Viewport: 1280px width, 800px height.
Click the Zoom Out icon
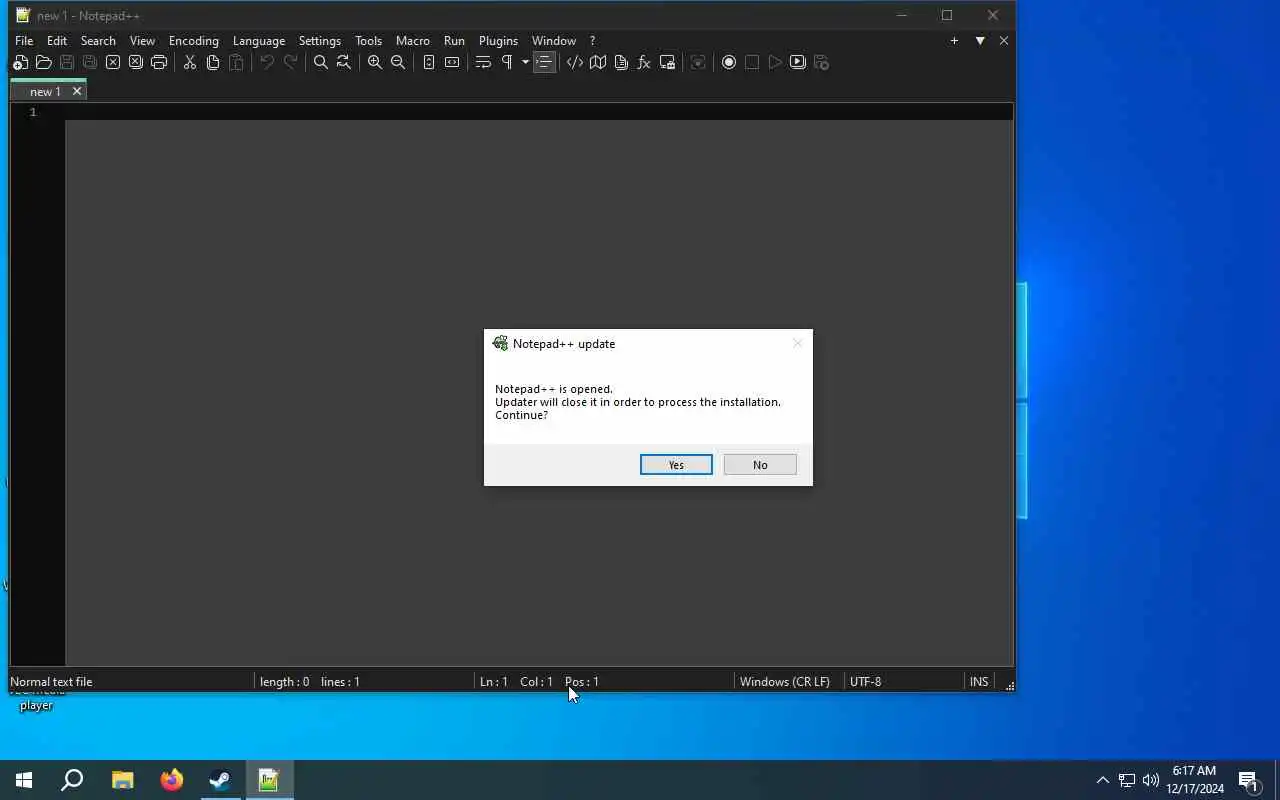coord(397,62)
